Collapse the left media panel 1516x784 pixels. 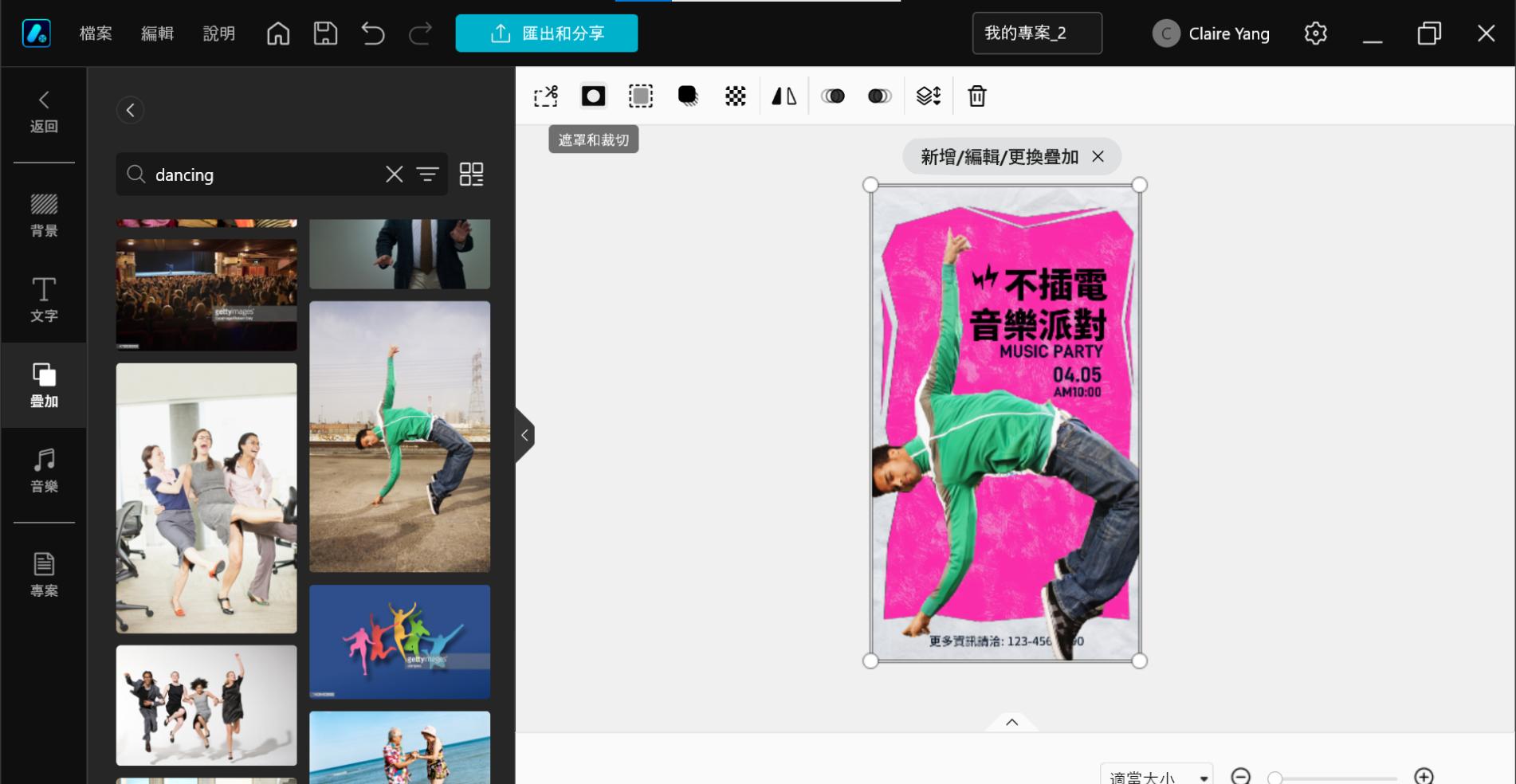coord(524,435)
